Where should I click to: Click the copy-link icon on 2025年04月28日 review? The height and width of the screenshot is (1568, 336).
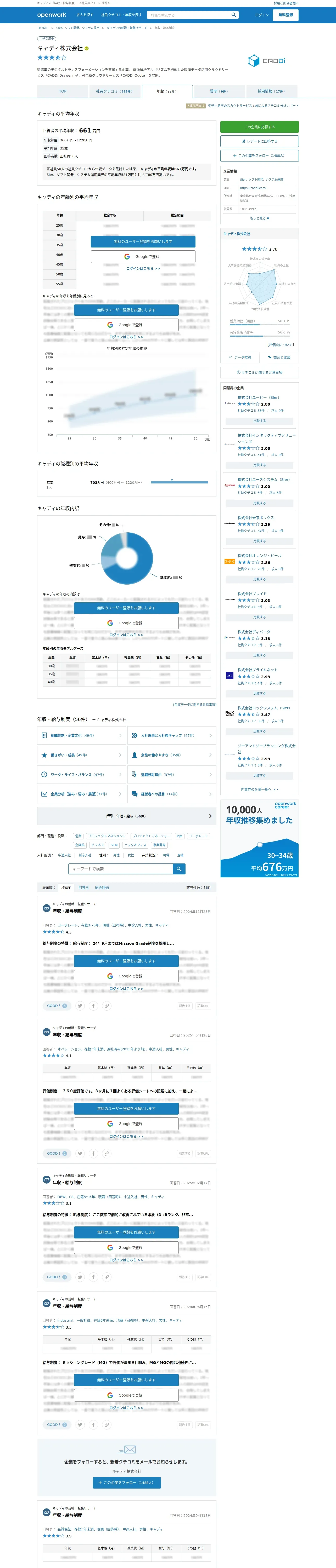[x=107, y=1154]
